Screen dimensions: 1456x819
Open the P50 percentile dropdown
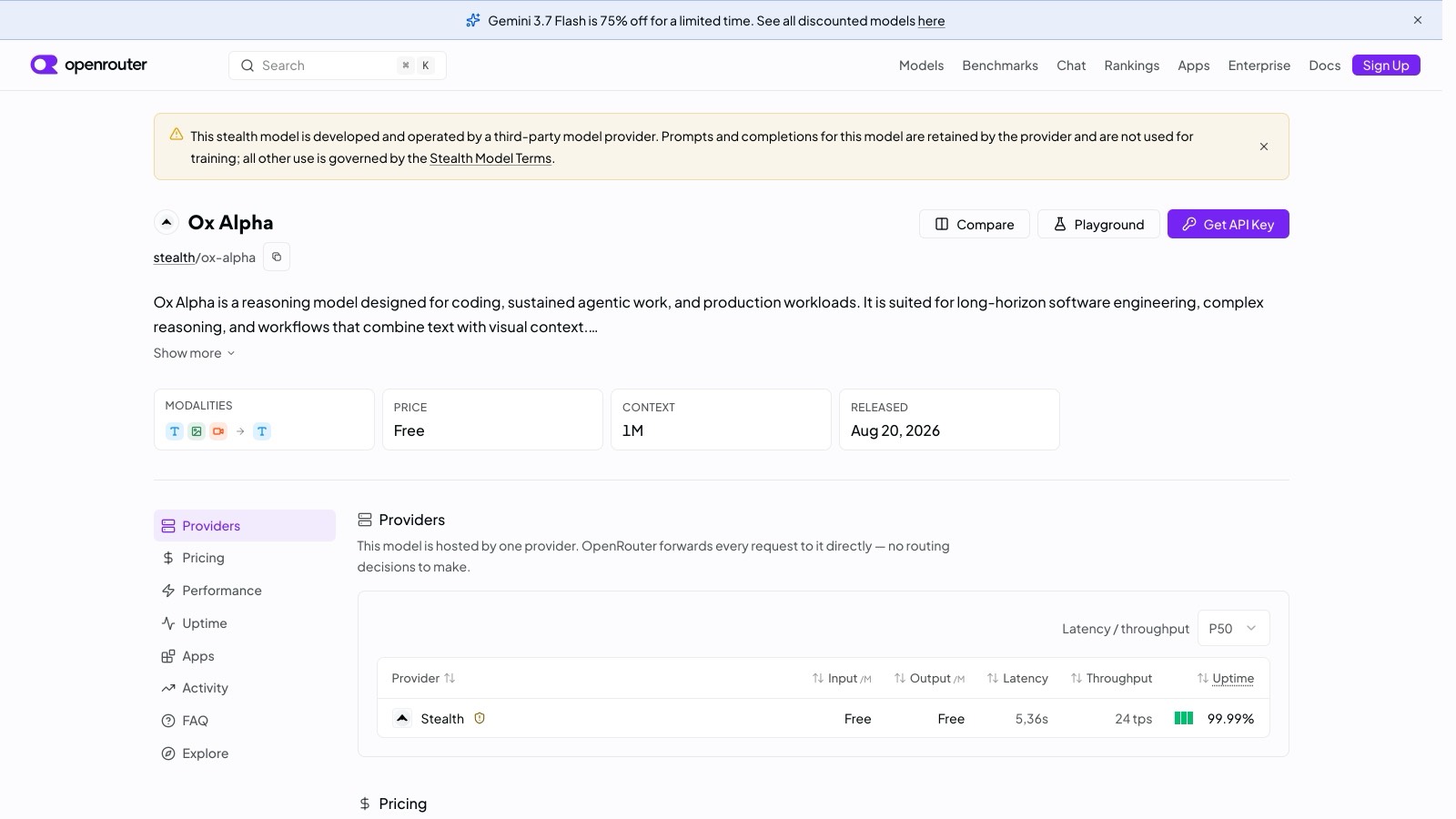click(1233, 628)
